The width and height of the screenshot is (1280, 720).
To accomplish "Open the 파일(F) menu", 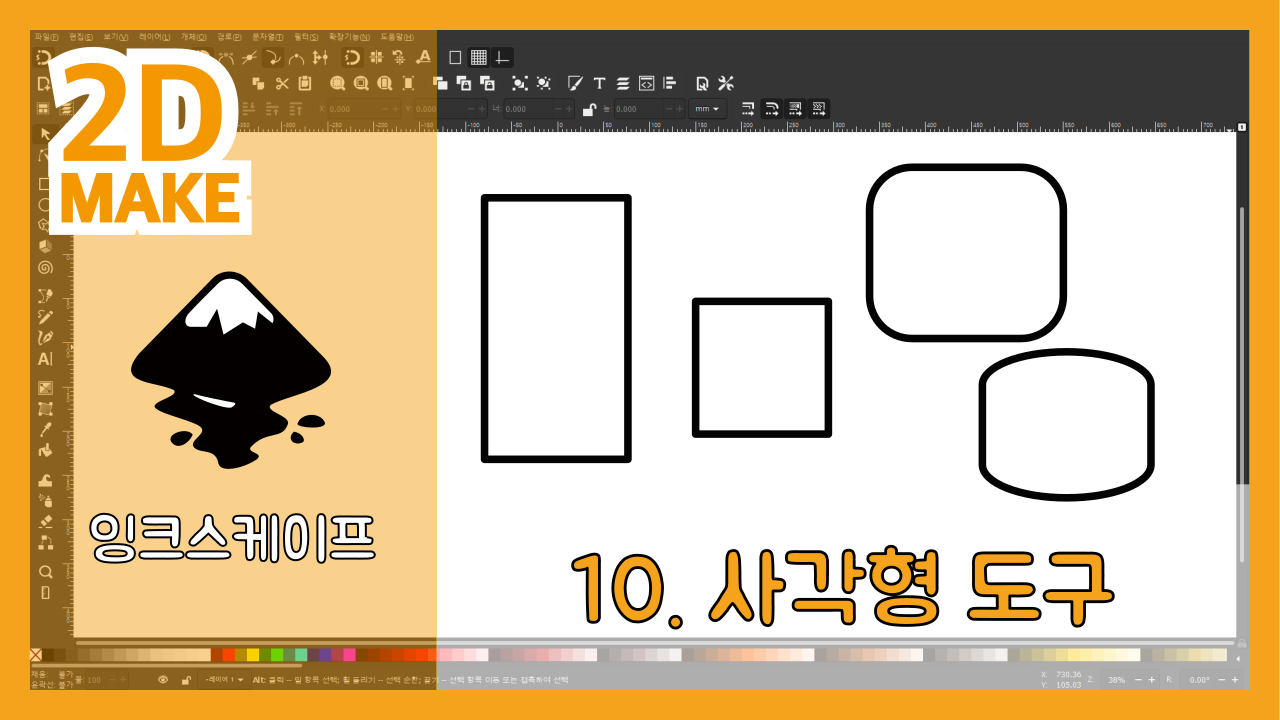I will [x=47, y=36].
